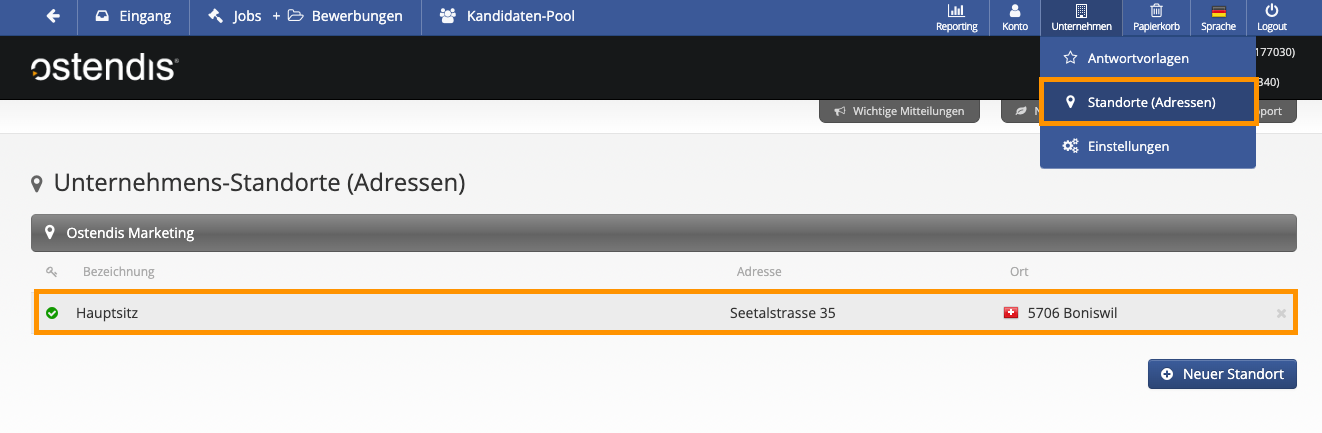Delete Hauptsitz location with x icon
This screenshot has height=433, width=1322.
[1281, 314]
